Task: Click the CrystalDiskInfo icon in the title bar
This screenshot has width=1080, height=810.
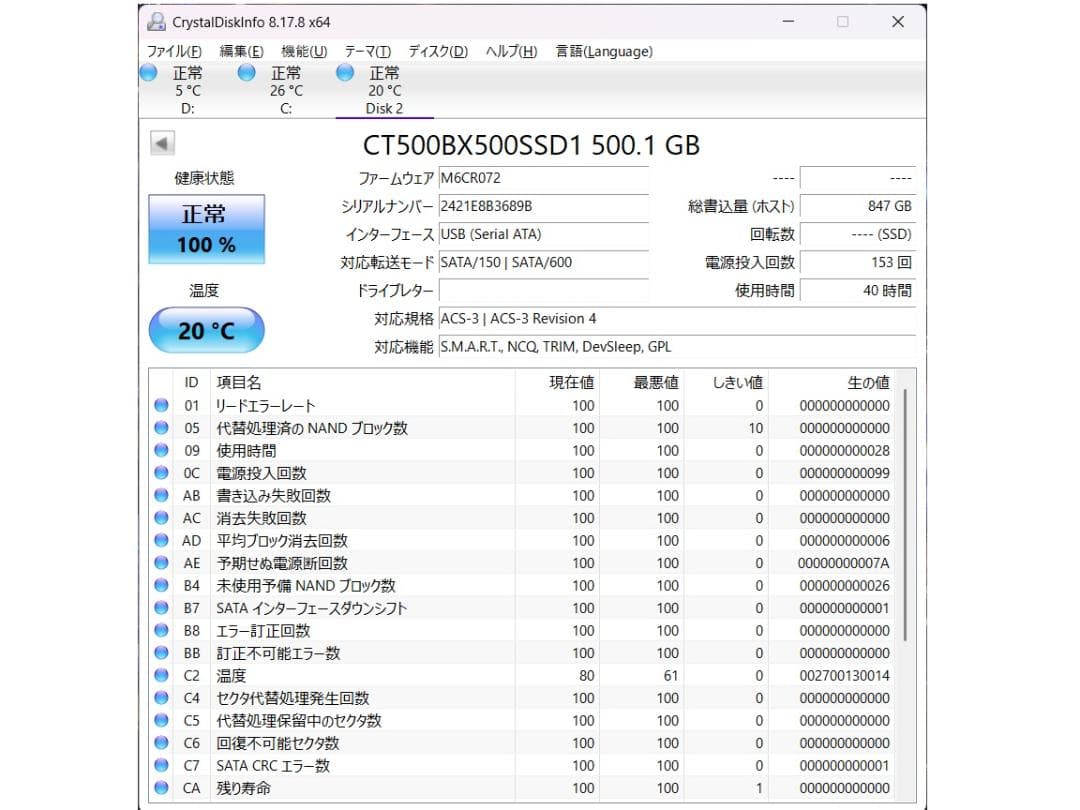Action: click(156, 20)
